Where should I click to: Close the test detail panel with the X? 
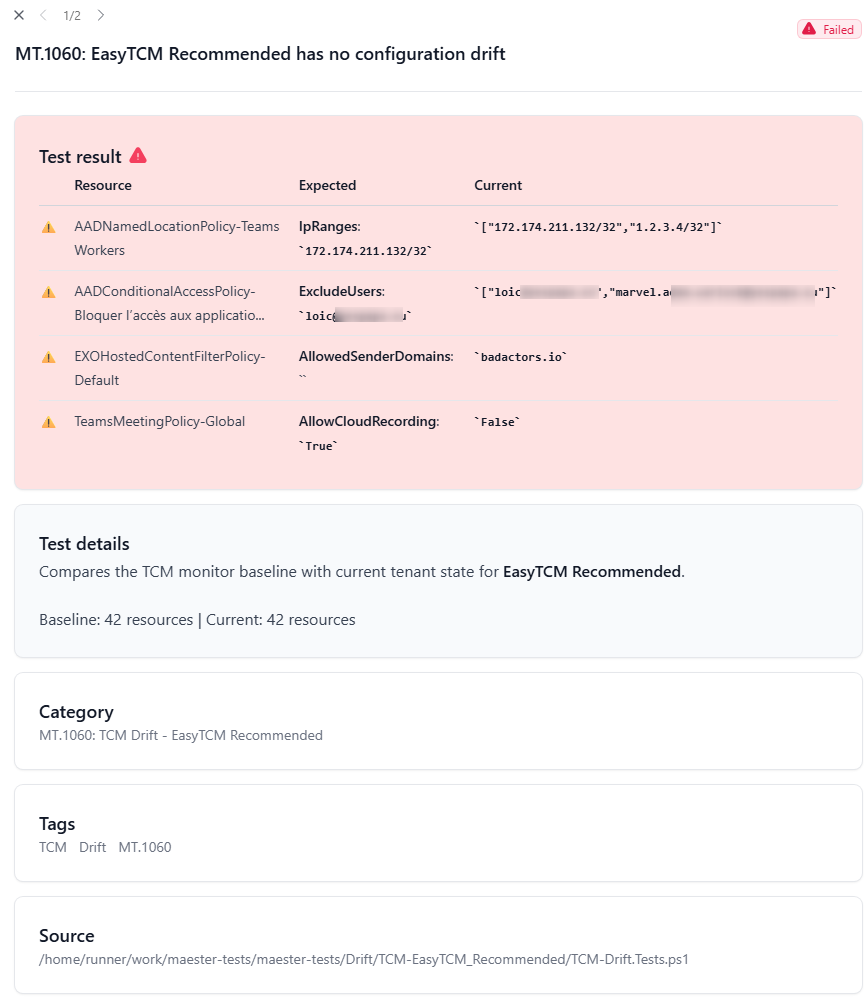click(x=17, y=15)
